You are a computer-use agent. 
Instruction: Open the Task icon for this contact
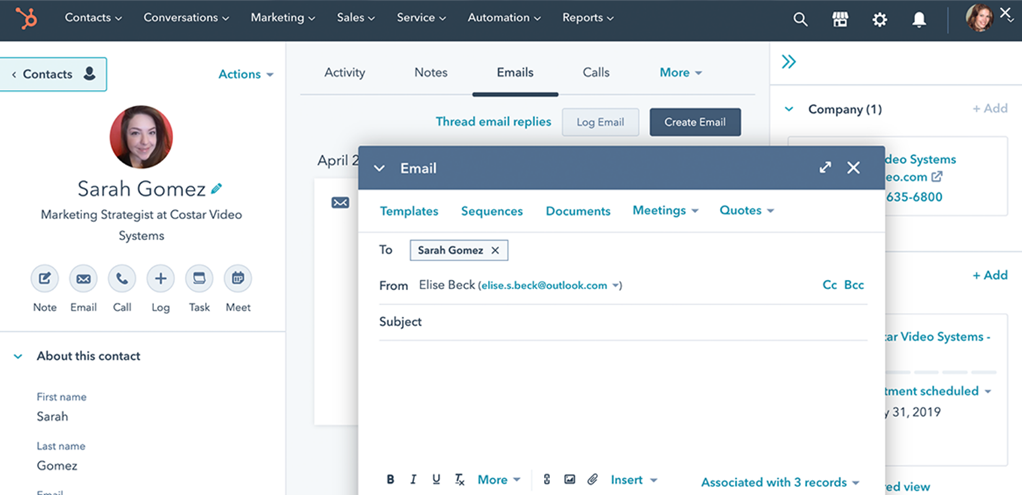pos(199,279)
